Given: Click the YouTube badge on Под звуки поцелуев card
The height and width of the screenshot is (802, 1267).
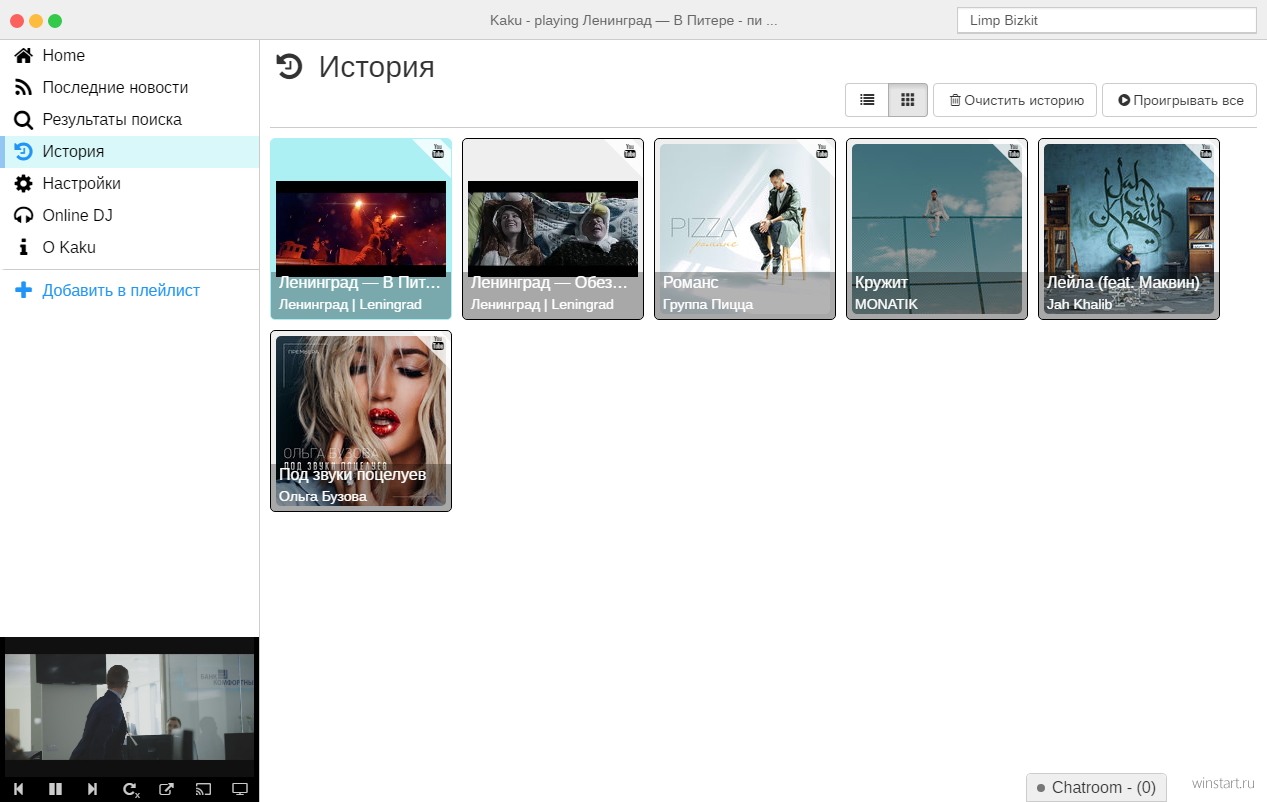Looking at the screenshot, I should (437, 343).
